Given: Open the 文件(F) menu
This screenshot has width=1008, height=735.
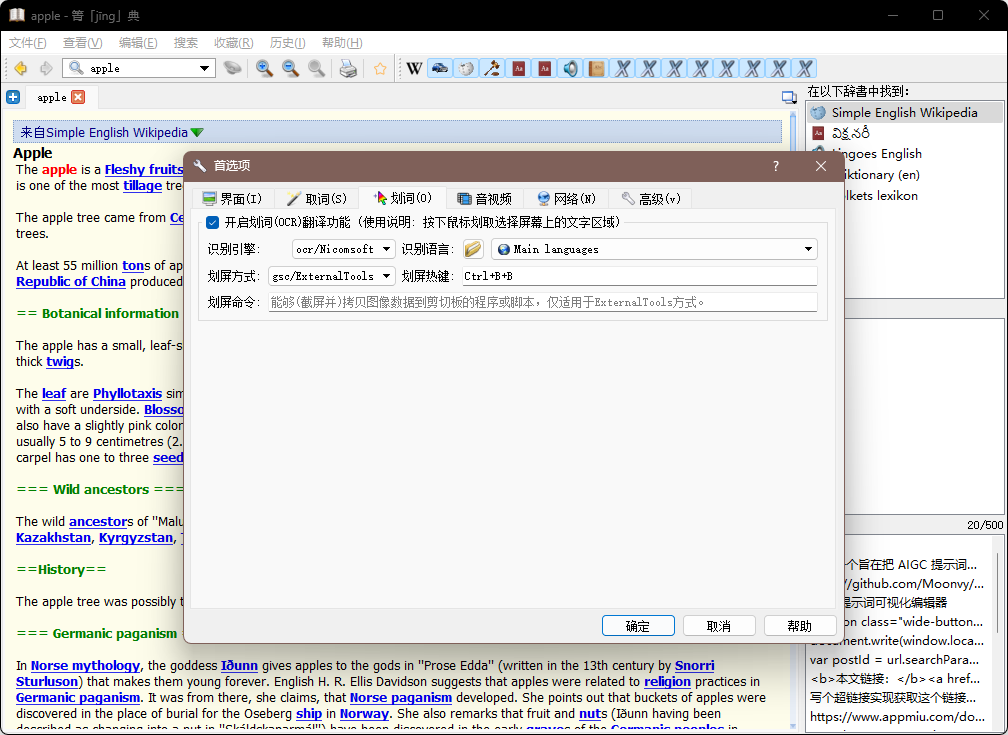Looking at the screenshot, I should pos(28,43).
